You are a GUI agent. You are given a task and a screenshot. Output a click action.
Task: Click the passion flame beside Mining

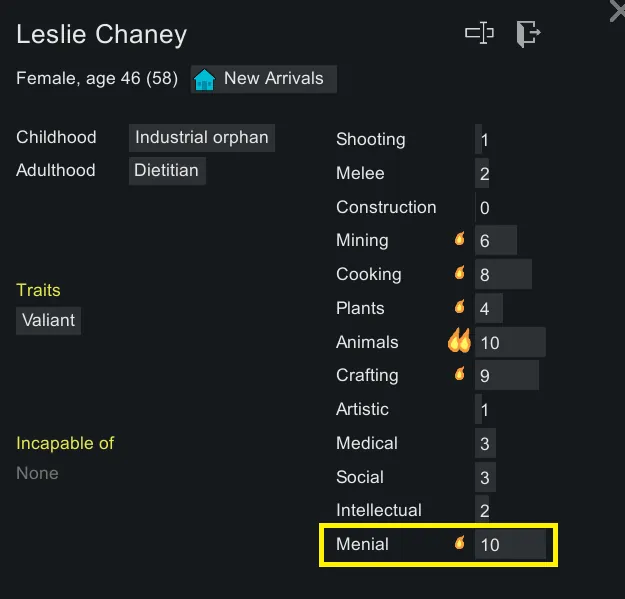[x=460, y=240]
